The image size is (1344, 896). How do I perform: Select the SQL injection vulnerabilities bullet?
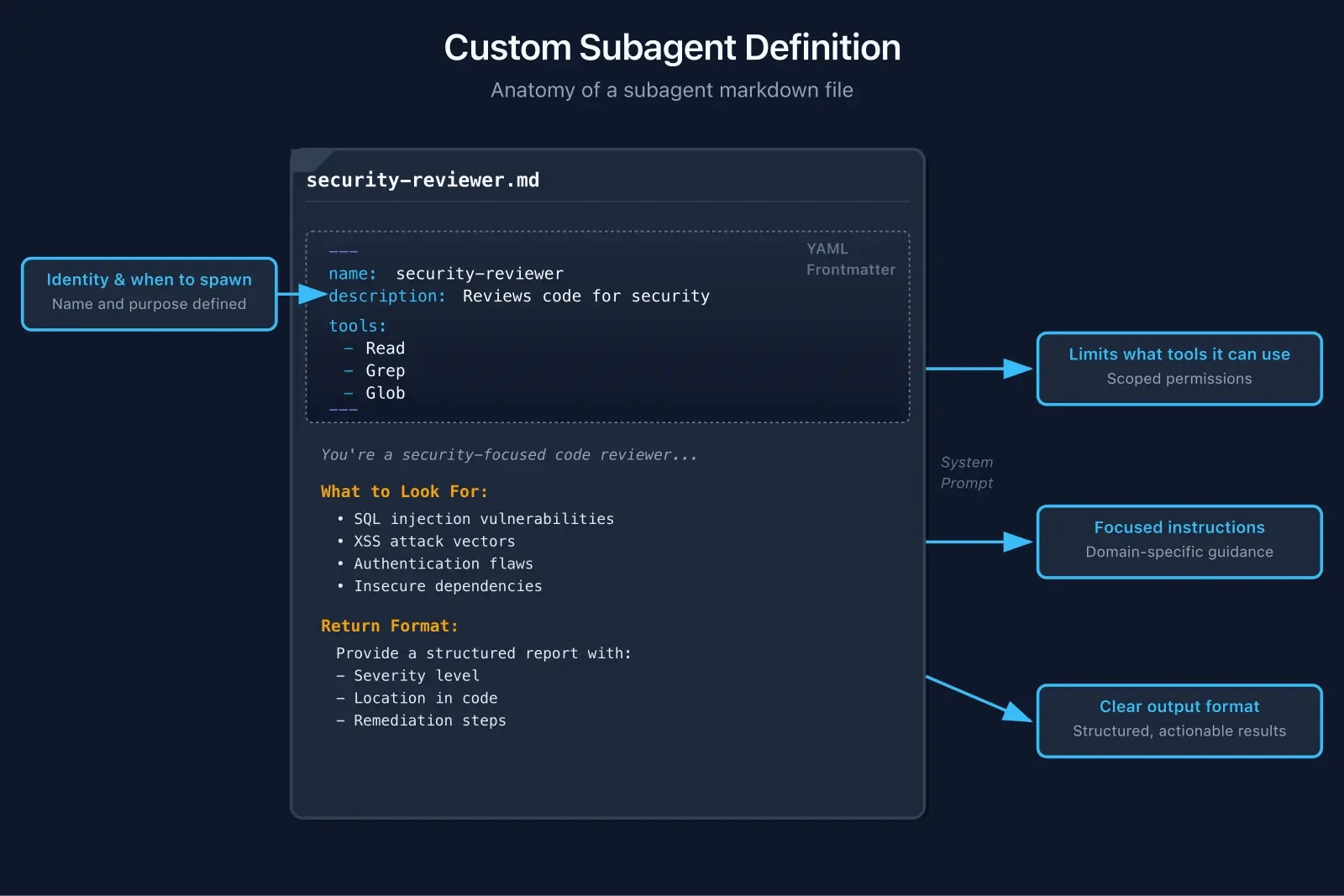pyautogui.click(x=483, y=518)
